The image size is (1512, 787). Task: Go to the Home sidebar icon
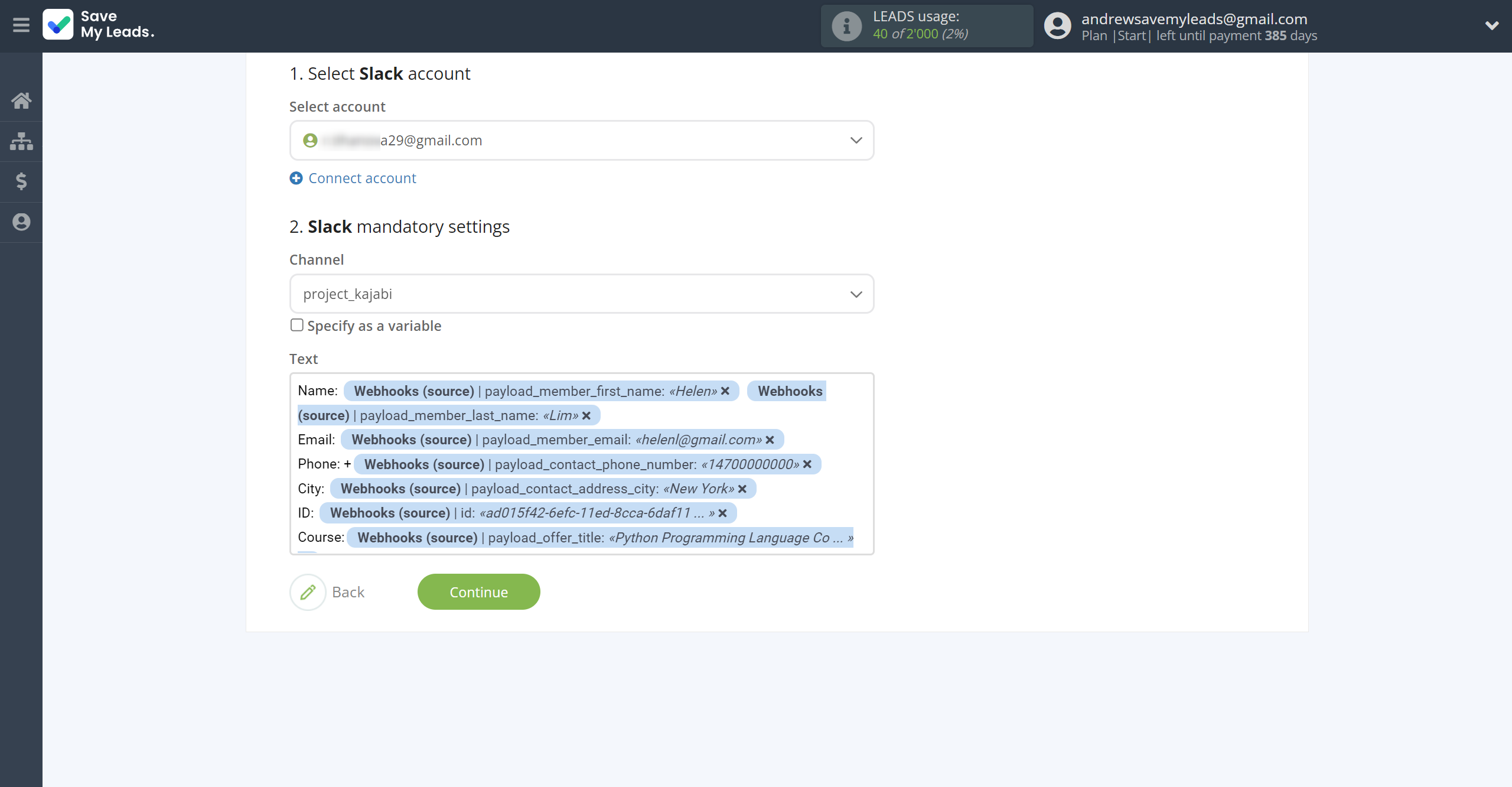[21, 100]
